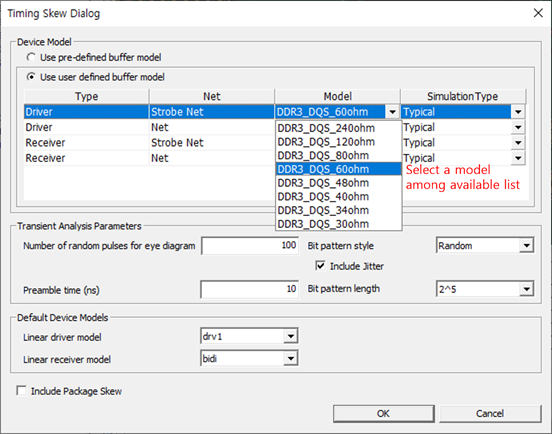Screen dimensions: 552x434
Task: Open Simulation Type dropdown for first Driver row
Action: (518, 112)
